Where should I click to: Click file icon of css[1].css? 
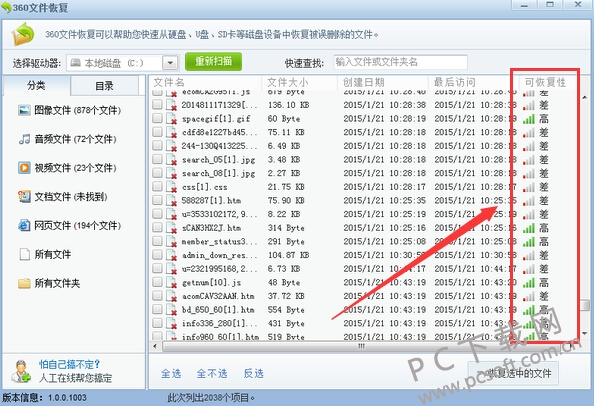[x=172, y=187]
